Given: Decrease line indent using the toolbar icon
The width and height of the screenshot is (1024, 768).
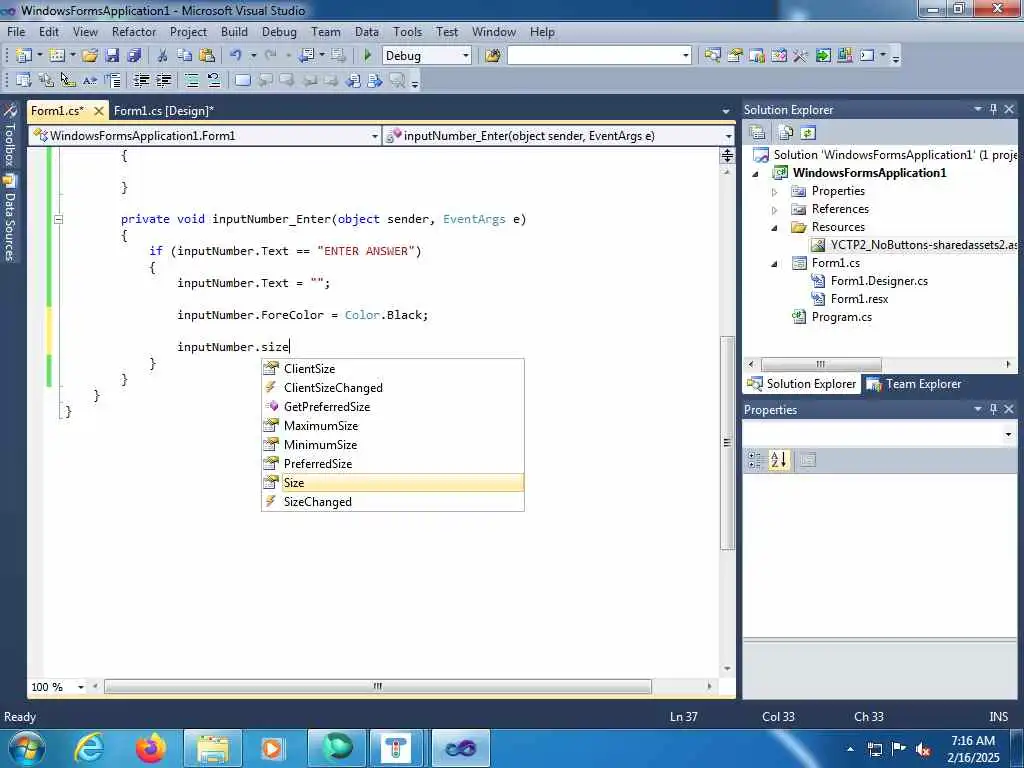Looking at the screenshot, I should pyautogui.click(x=141, y=80).
